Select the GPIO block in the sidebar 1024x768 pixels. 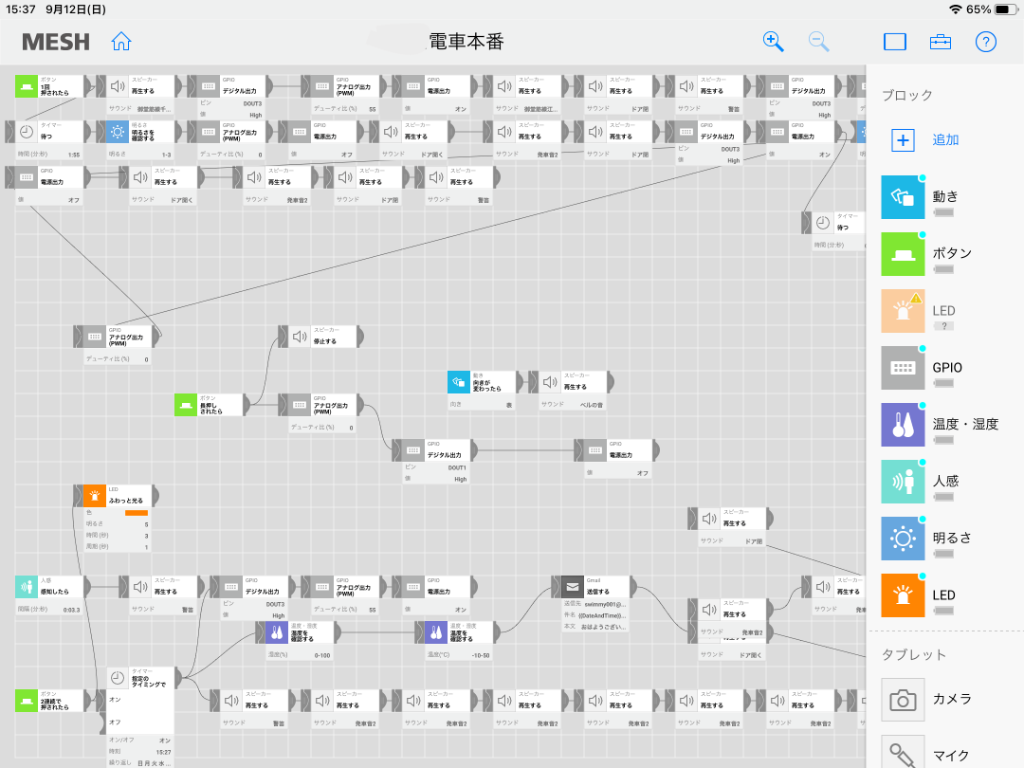(903, 368)
